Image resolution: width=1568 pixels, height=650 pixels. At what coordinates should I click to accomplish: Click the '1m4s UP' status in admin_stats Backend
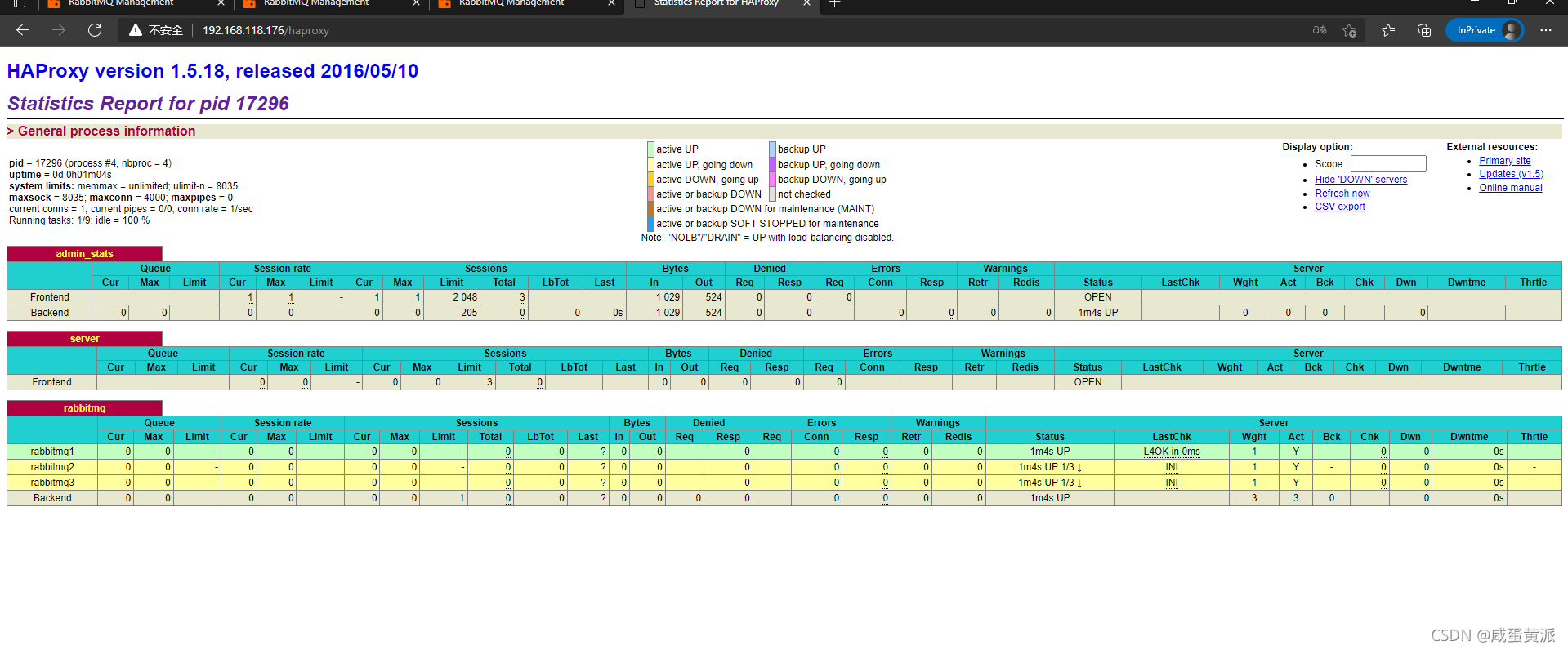(x=1097, y=313)
